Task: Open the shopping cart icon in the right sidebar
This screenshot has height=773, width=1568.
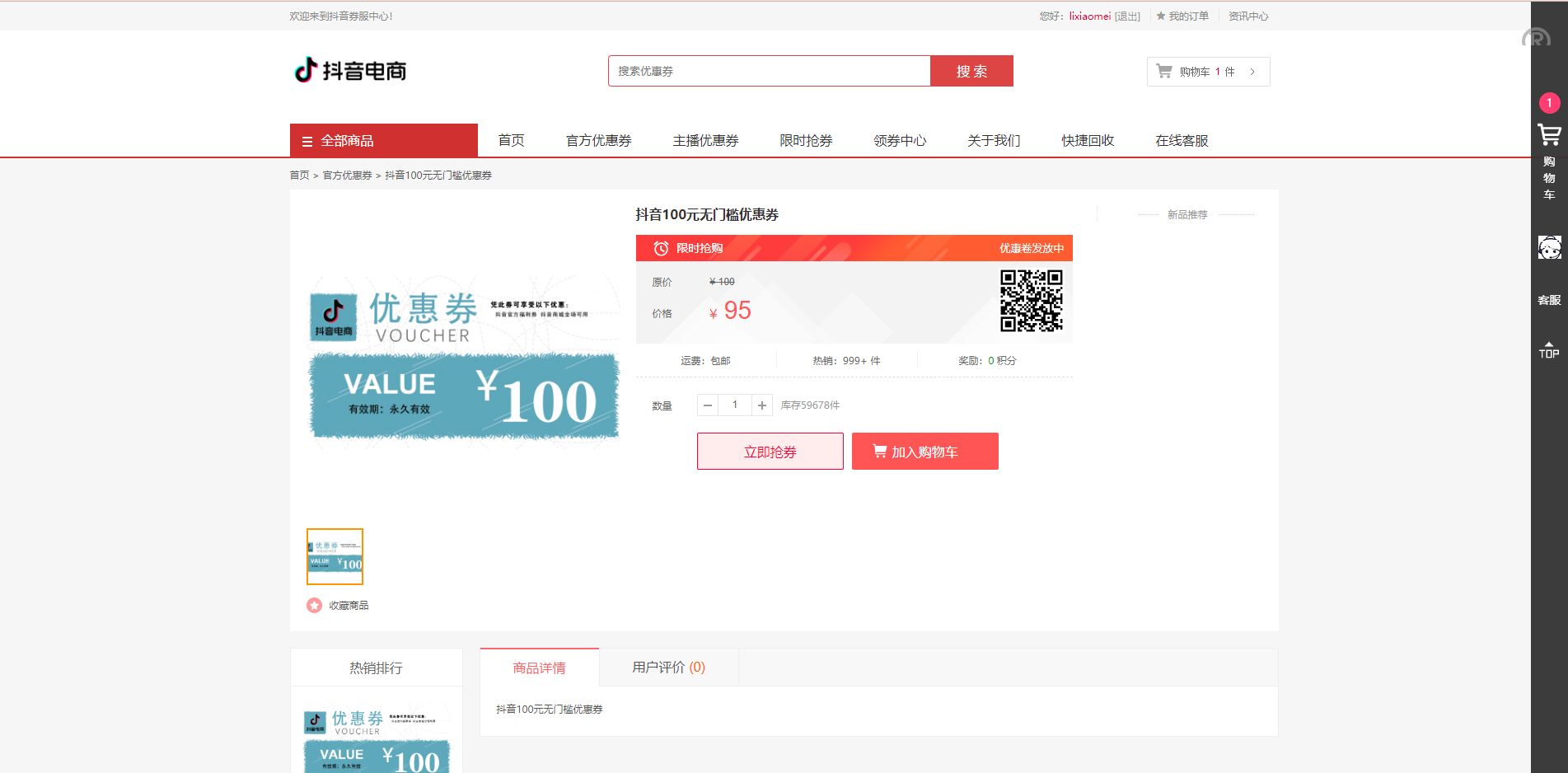Action: pos(1549,134)
